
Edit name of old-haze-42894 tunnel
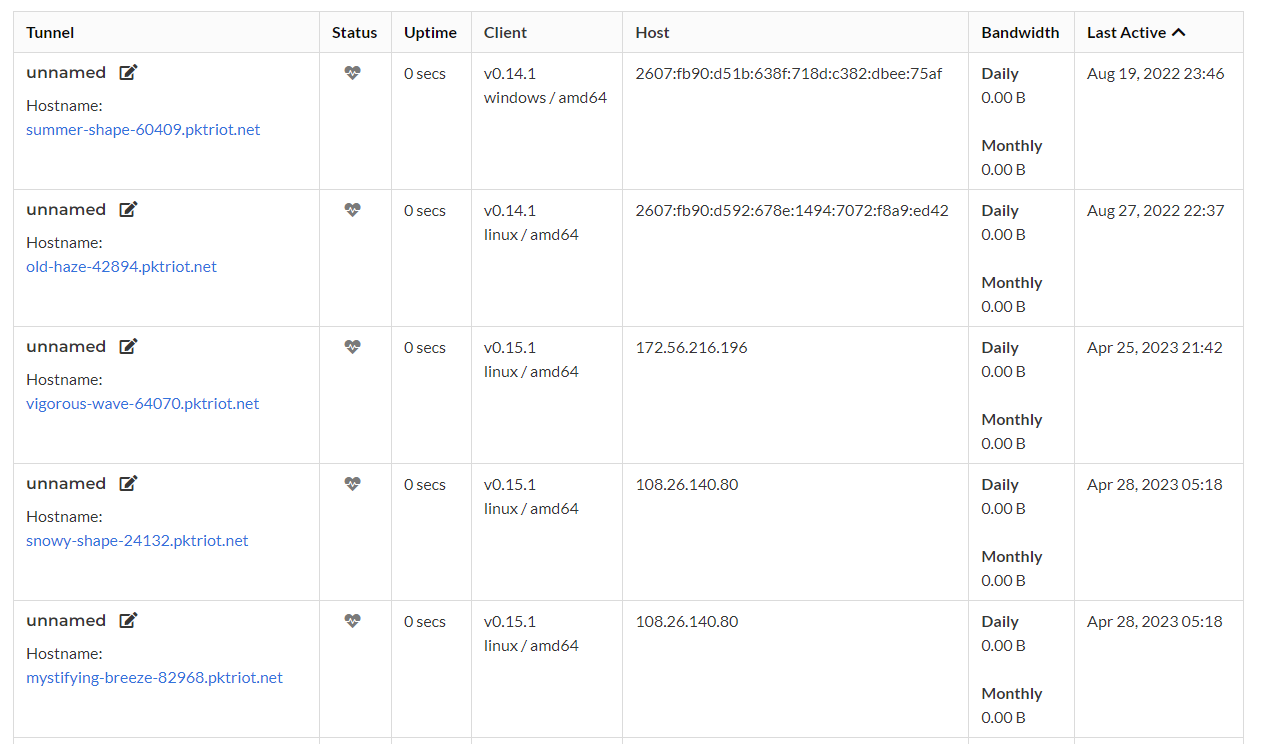(x=128, y=209)
